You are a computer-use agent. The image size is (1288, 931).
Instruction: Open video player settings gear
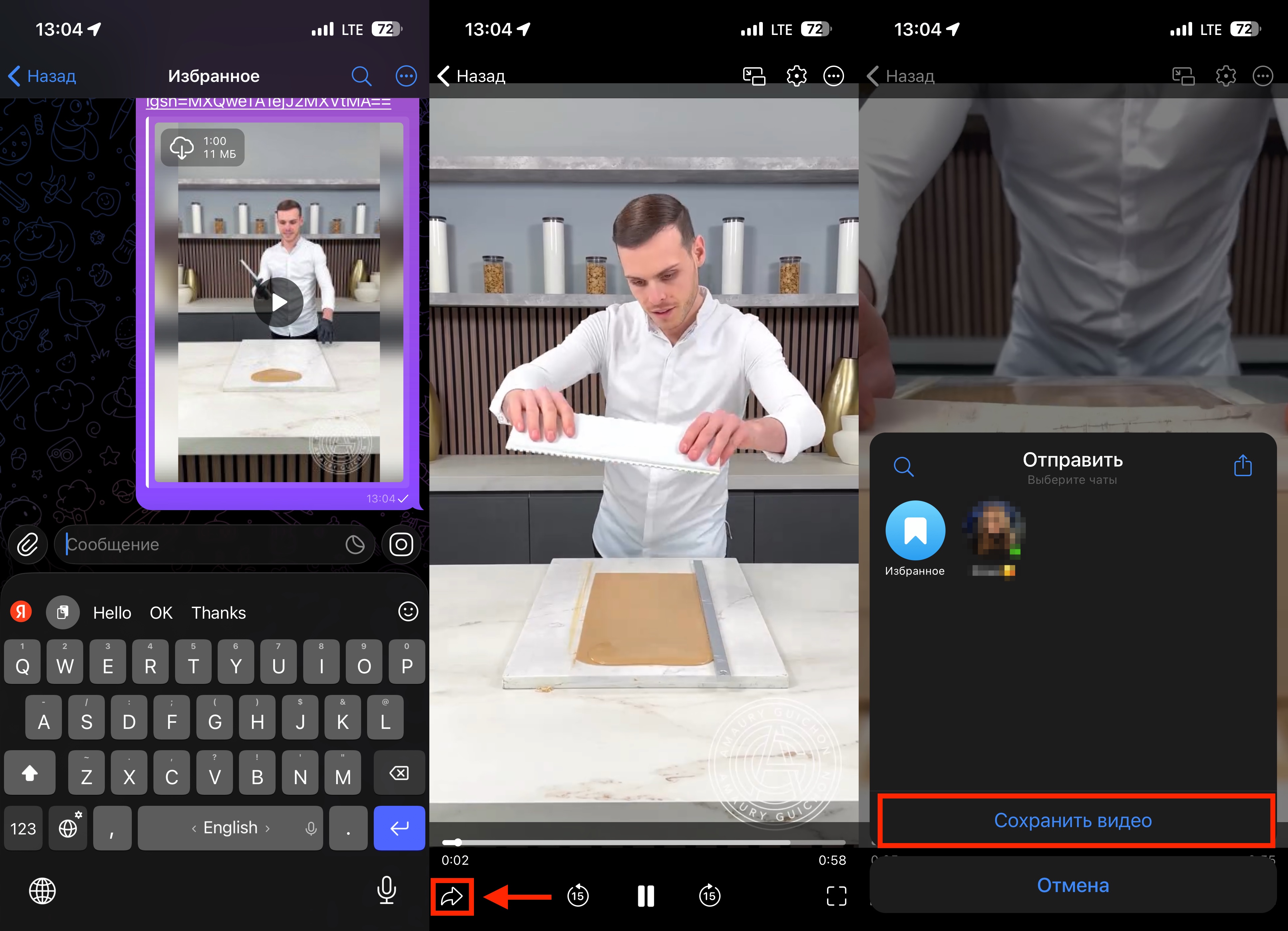(x=796, y=76)
